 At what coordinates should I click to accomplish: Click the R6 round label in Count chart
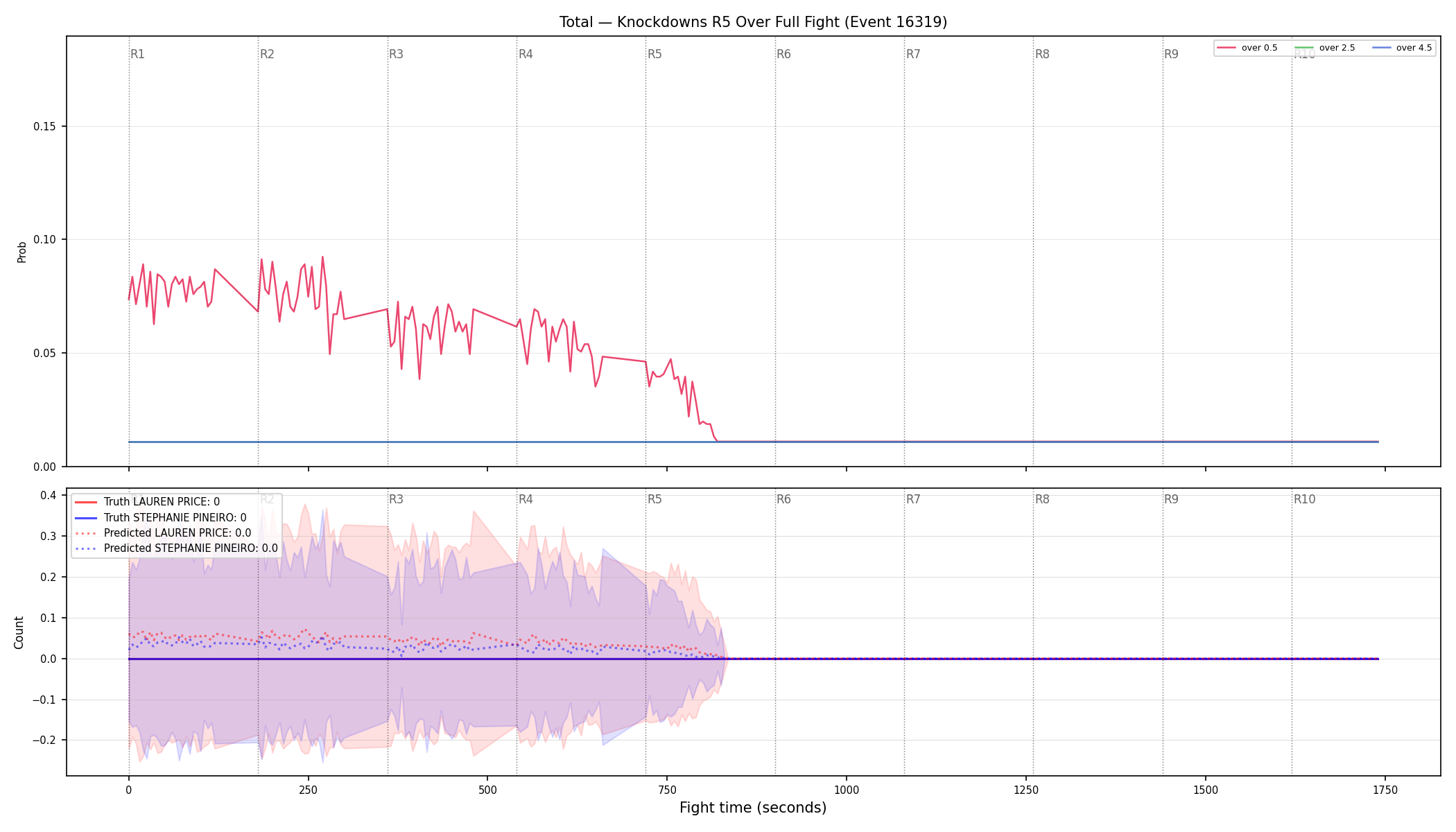pyautogui.click(x=783, y=499)
